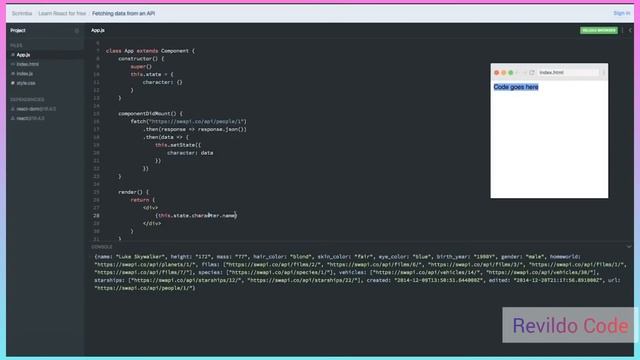Click the style.css file icon in sidebar
This screenshot has width=640, height=360.
click(13, 83)
